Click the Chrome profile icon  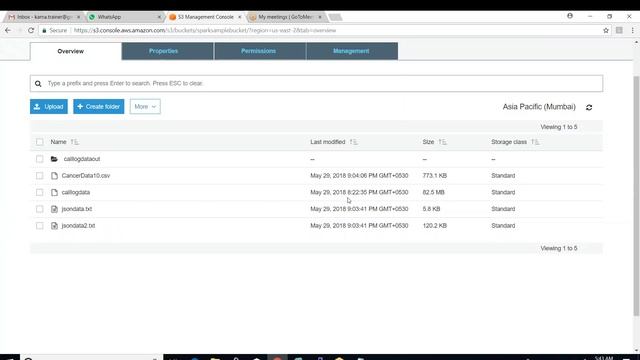570,16
